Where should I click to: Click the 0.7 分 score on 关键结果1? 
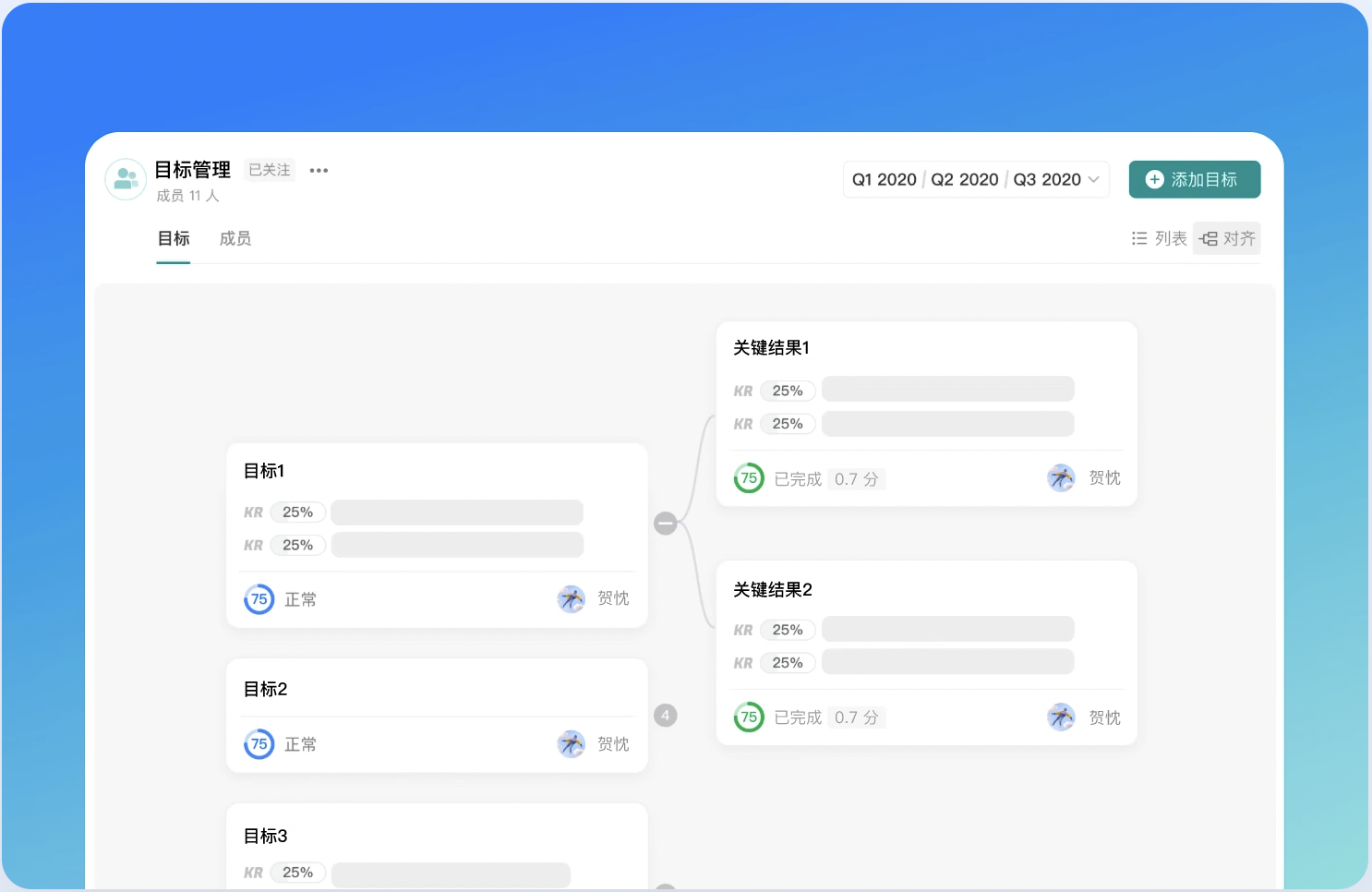click(x=857, y=479)
